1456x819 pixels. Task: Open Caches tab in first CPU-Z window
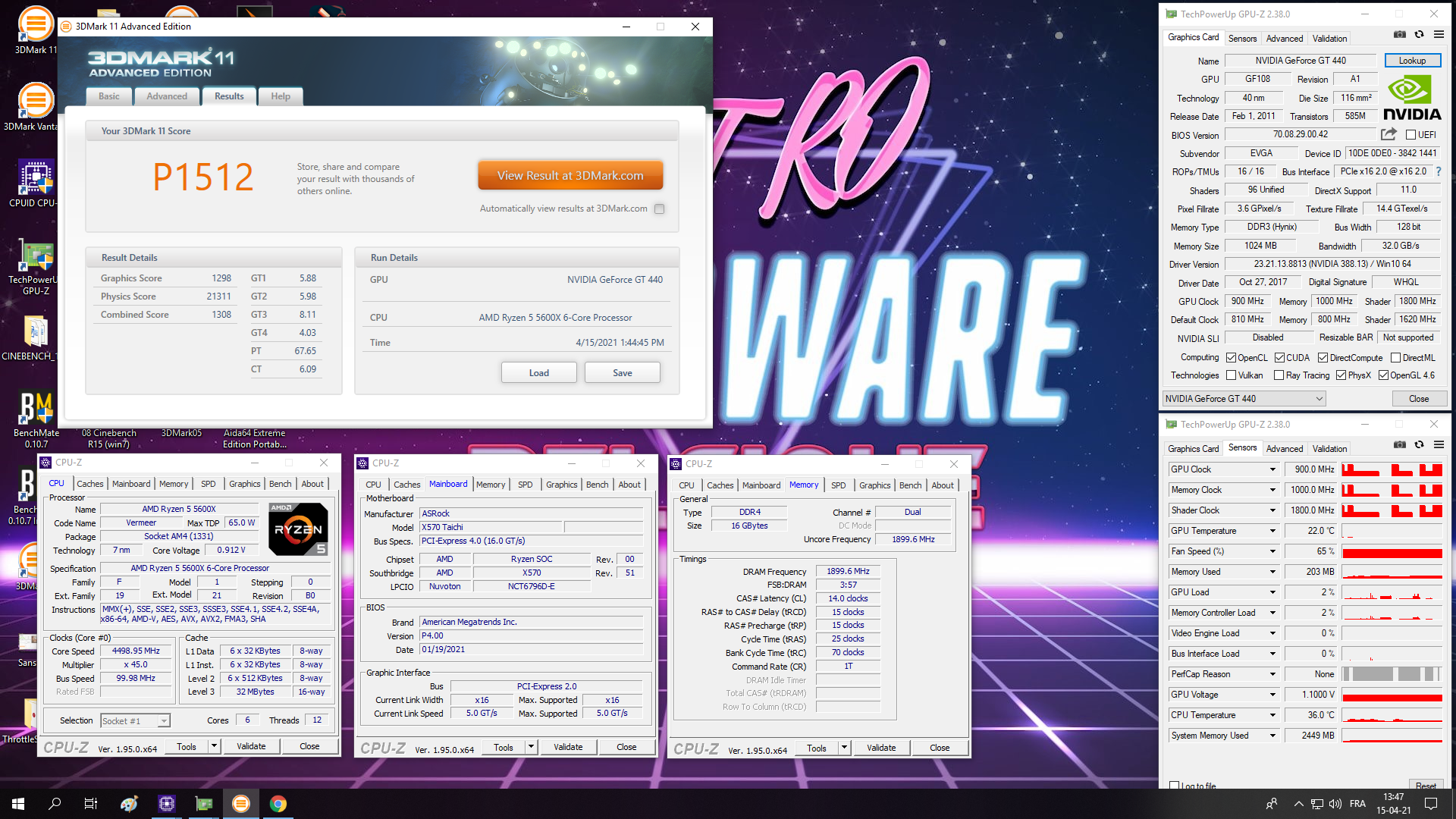coord(90,484)
